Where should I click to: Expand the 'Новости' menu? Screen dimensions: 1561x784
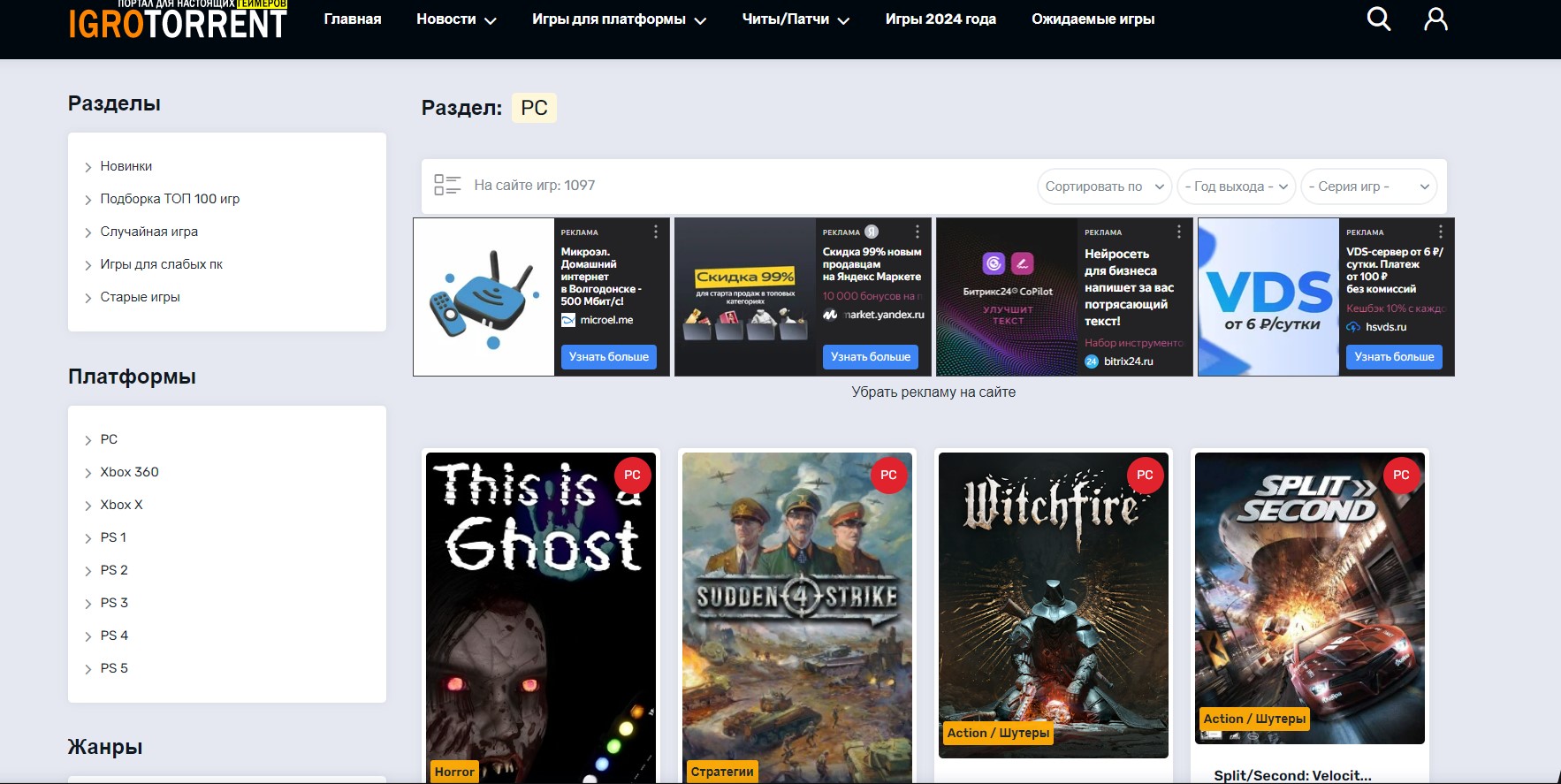coord(456,19)
